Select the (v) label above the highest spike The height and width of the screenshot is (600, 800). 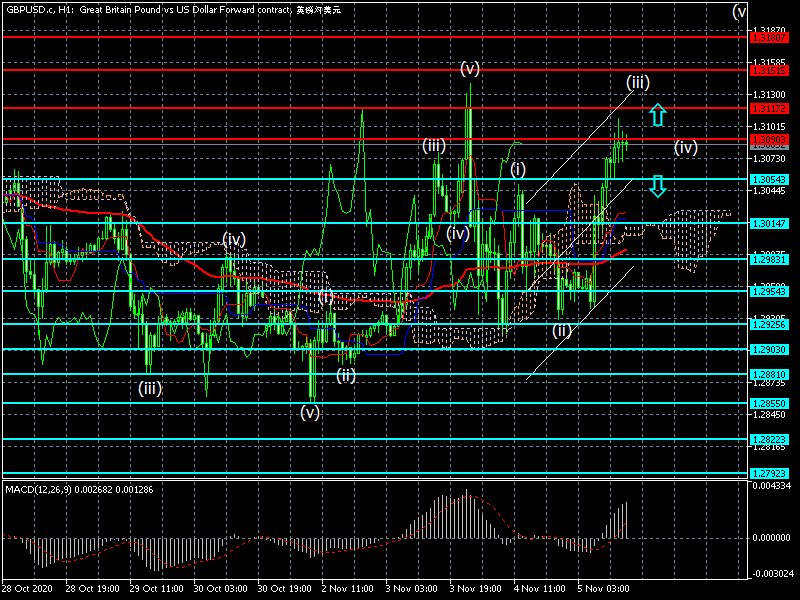pos(470,68)
